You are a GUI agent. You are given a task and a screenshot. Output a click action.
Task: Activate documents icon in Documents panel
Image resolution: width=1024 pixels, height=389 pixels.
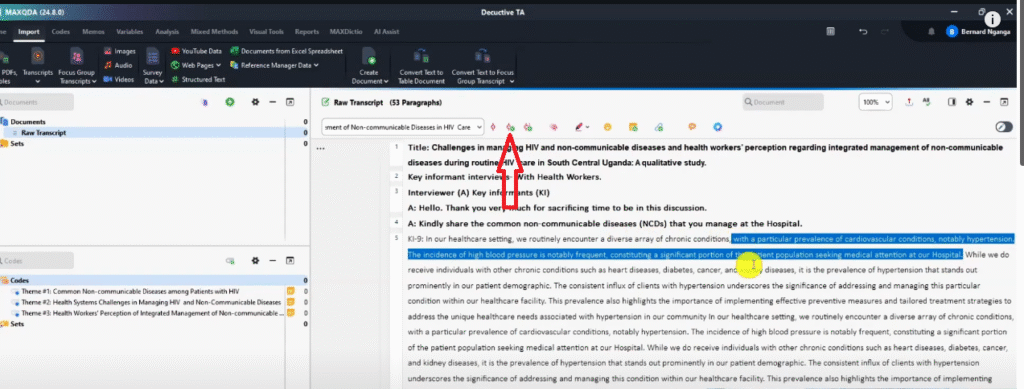[204, 102]
